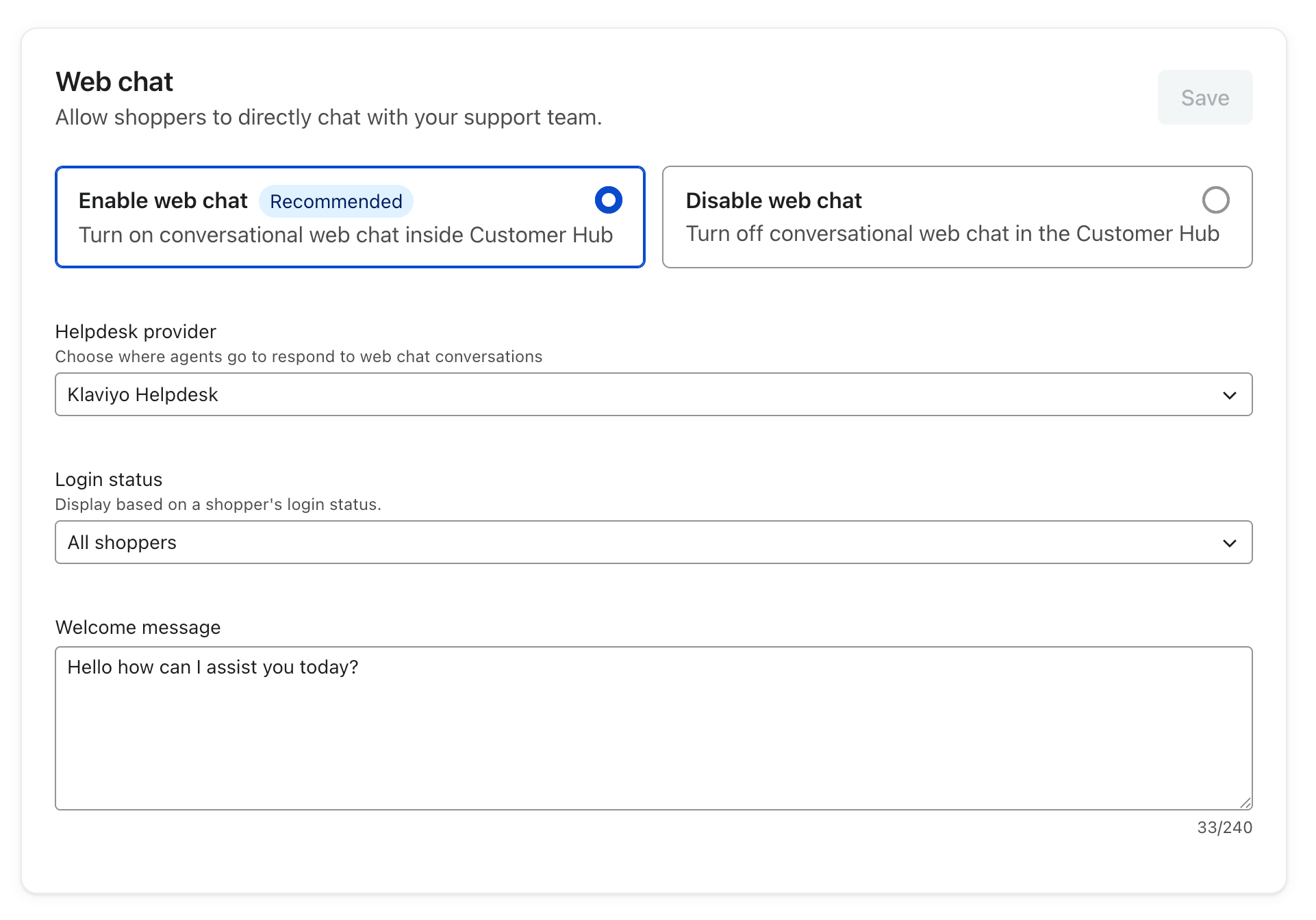Viewport: 1316px width, 920px height.
Task: Click the Login status label
Action: pyautogui.click(x=108, y=479)
